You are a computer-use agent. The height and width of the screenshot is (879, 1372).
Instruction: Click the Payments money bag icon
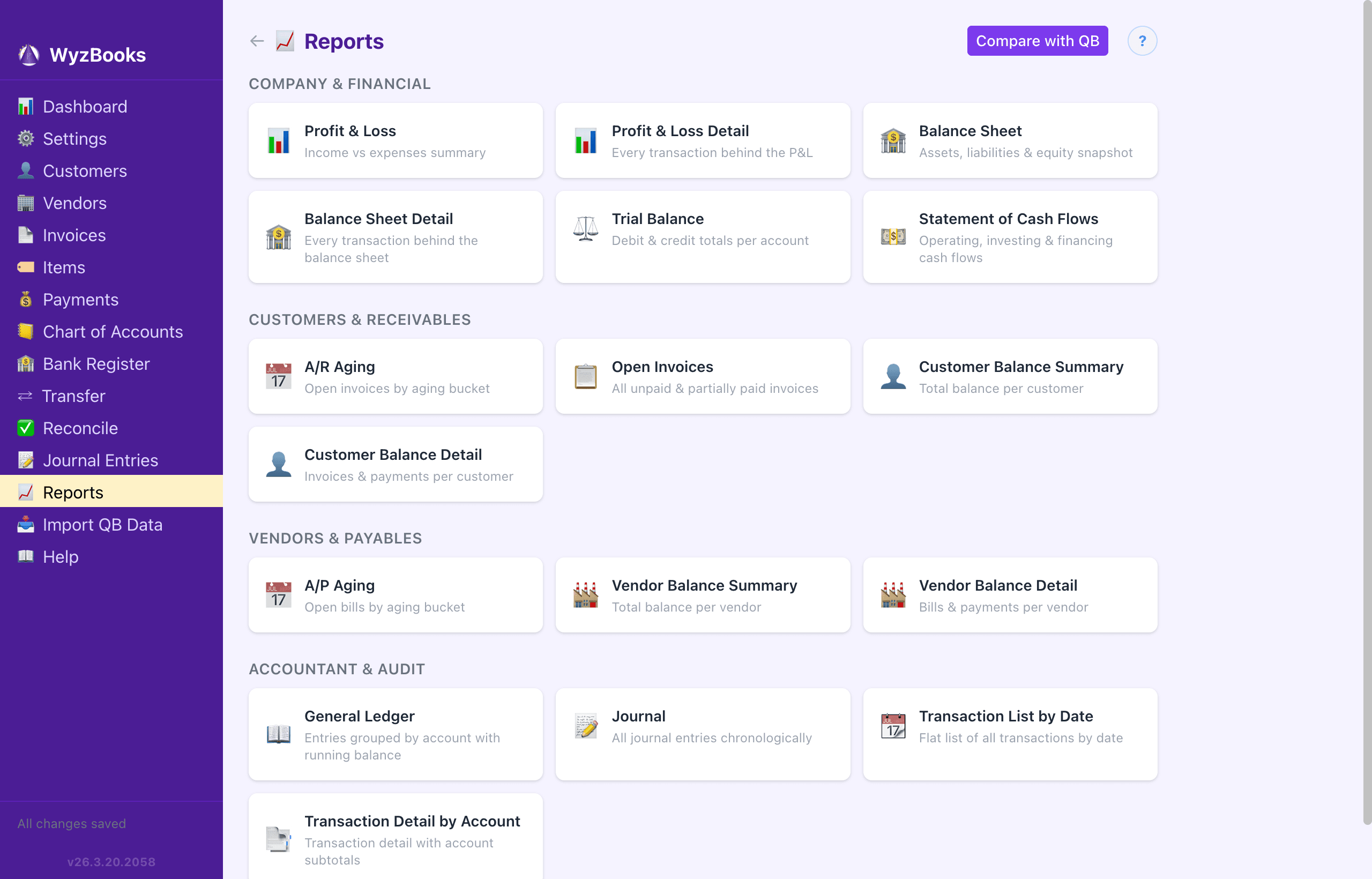25,299
